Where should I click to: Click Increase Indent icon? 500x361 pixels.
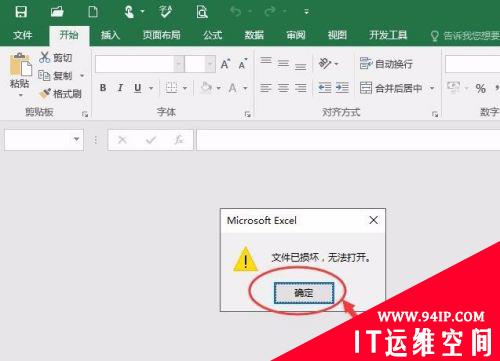tap(342, 88)
